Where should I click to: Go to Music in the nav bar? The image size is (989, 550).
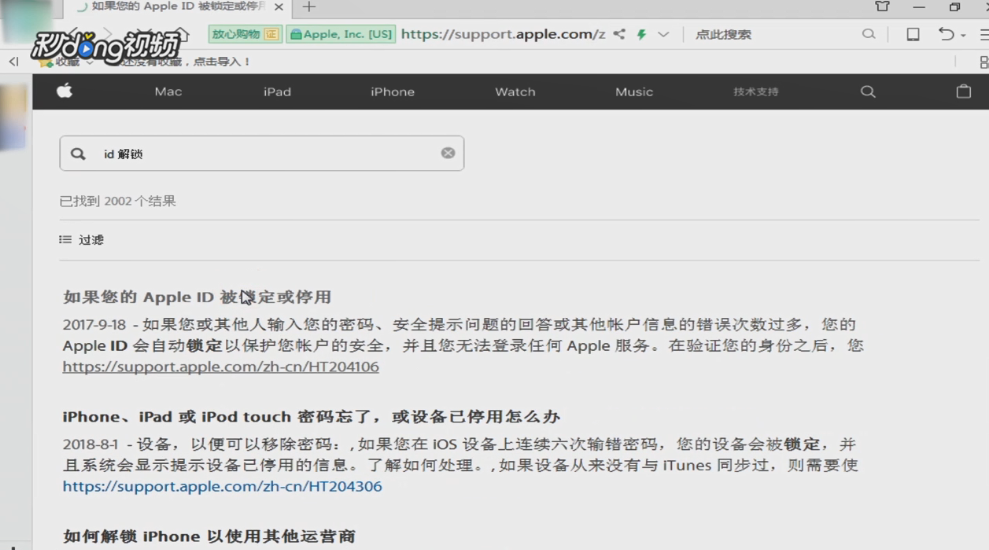click(x=634, y=92)
